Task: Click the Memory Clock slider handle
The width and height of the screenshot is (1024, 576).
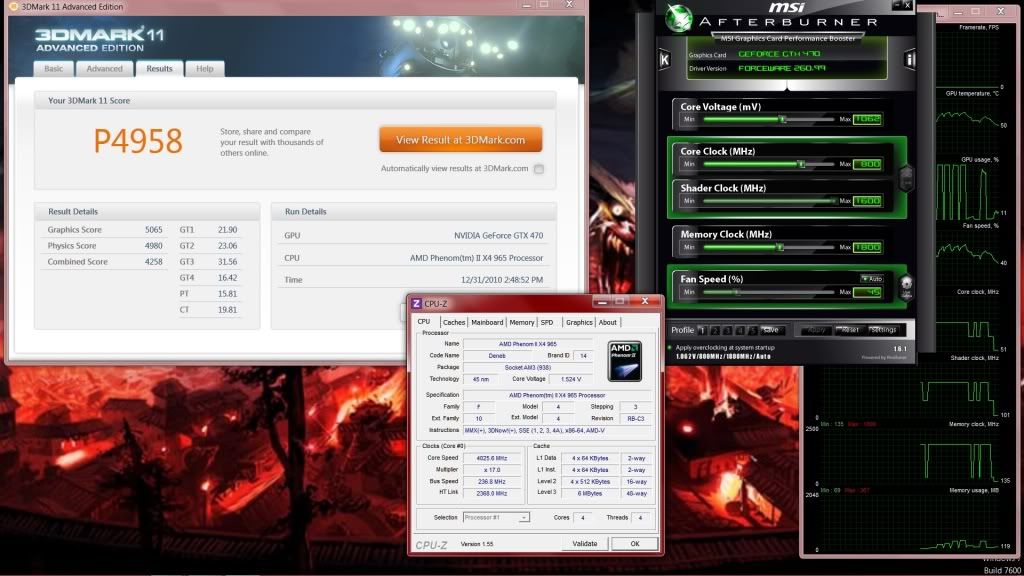Action: pos(780,248)
